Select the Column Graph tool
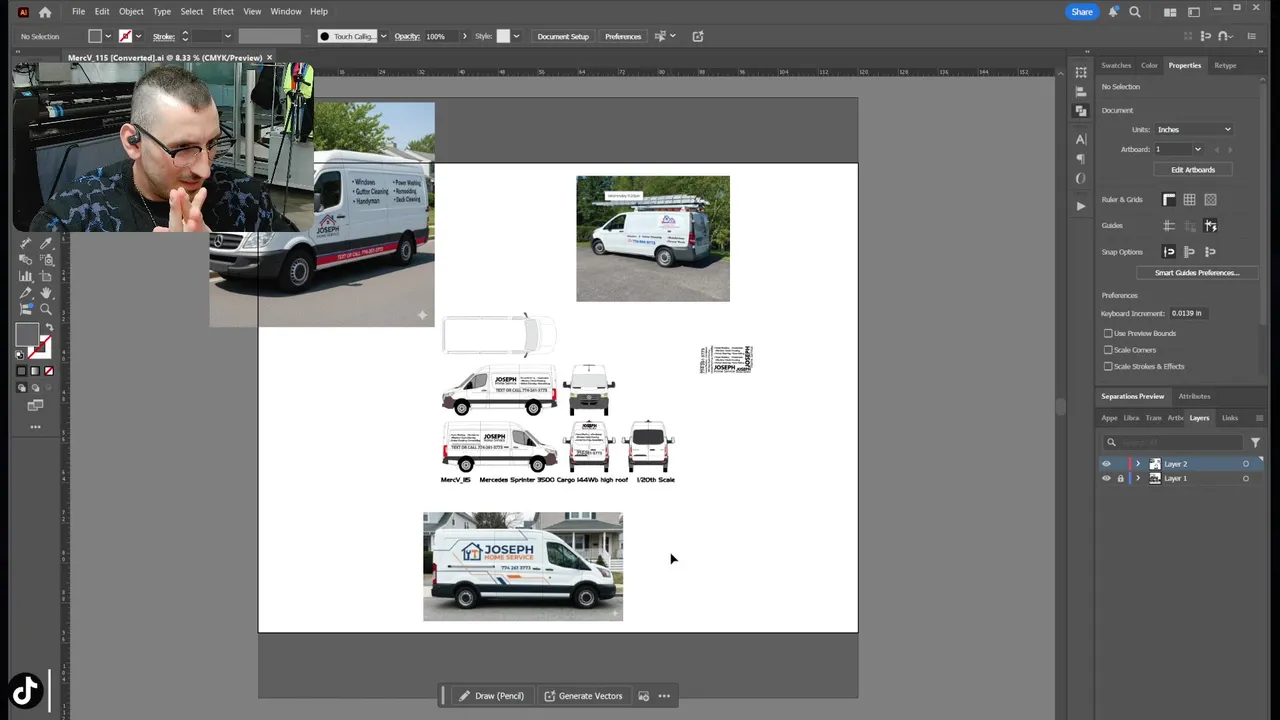Screen dimensions: 1280x720 coord(26,276)
